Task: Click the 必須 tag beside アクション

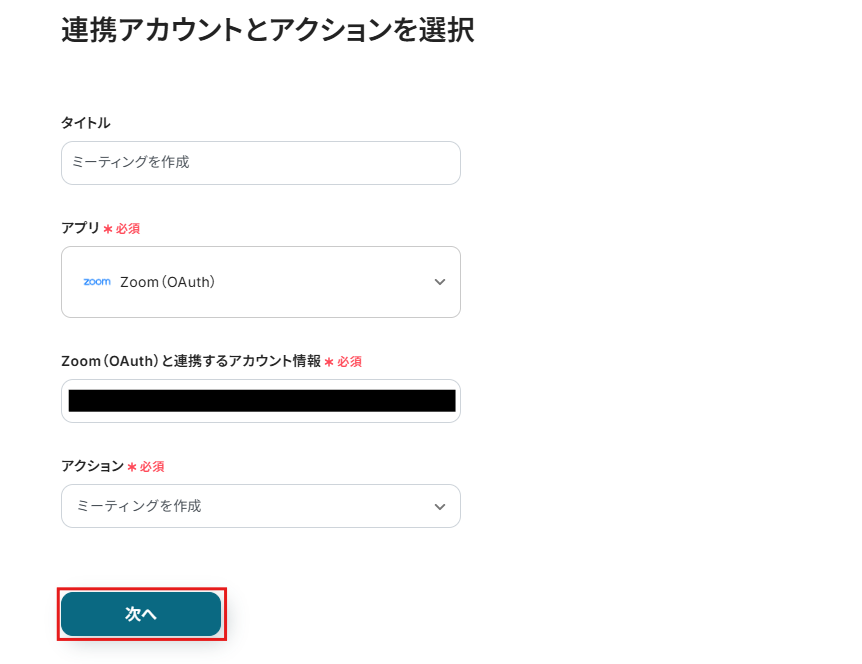Action: pos(152,467)
